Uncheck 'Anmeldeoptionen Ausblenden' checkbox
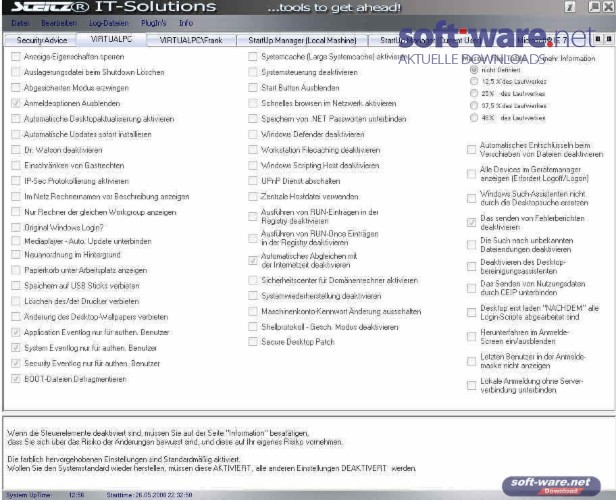The width and height of the screenshot is (616, 500). [x=16, y=103]
